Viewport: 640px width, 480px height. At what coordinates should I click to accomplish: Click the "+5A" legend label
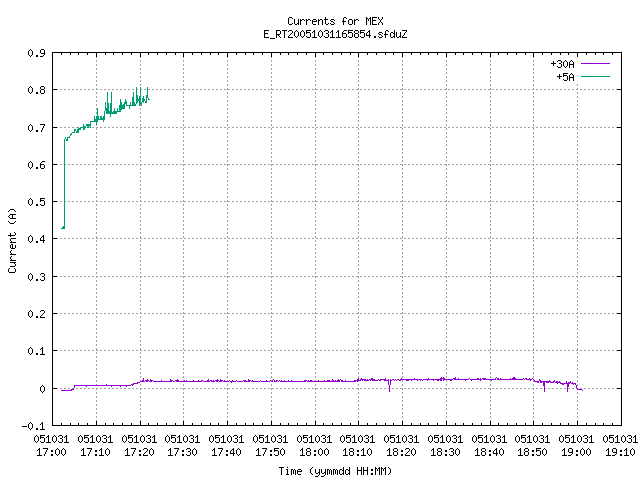(x=565, y=77)
